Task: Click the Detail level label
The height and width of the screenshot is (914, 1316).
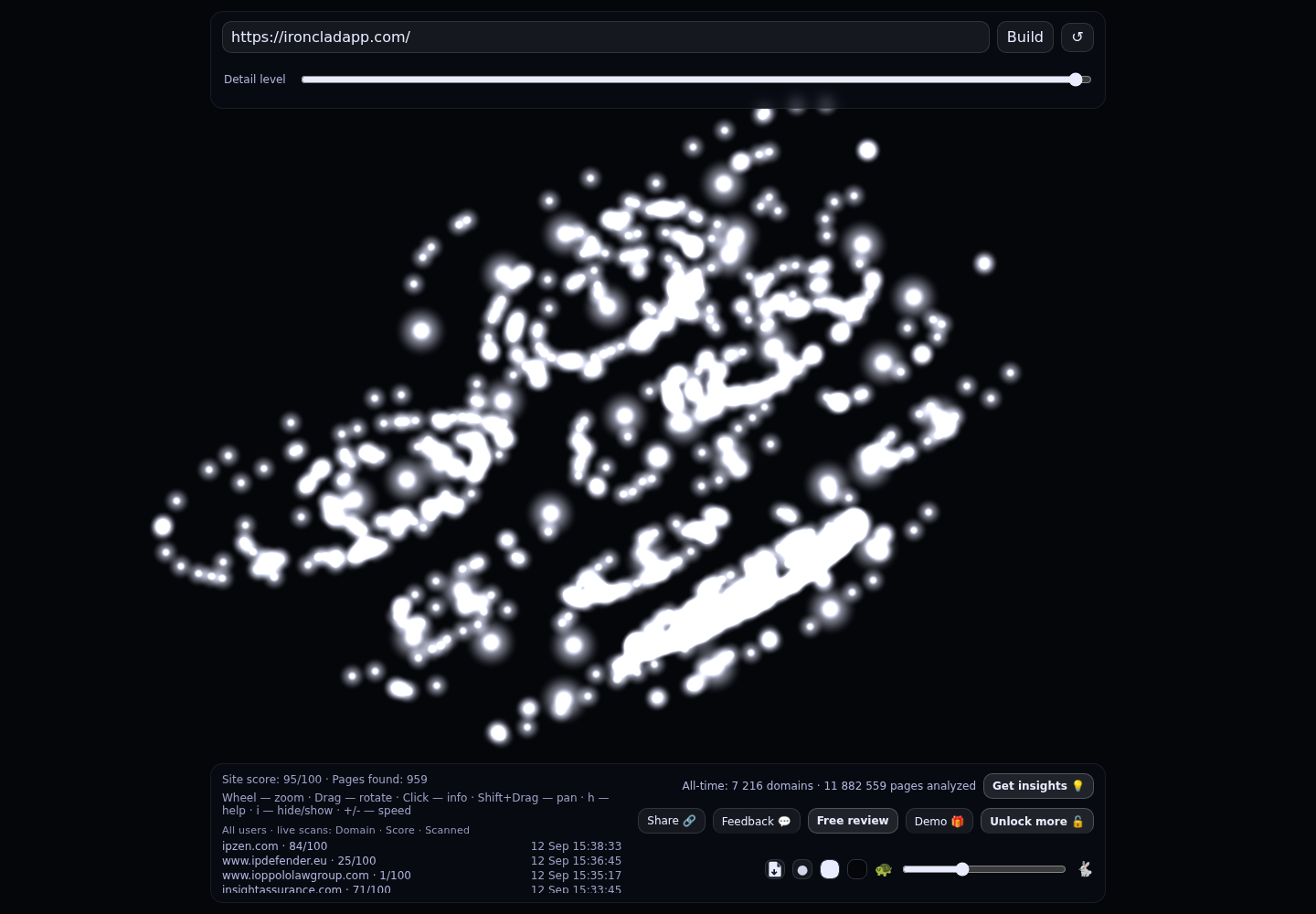Action: coord(255,80)
